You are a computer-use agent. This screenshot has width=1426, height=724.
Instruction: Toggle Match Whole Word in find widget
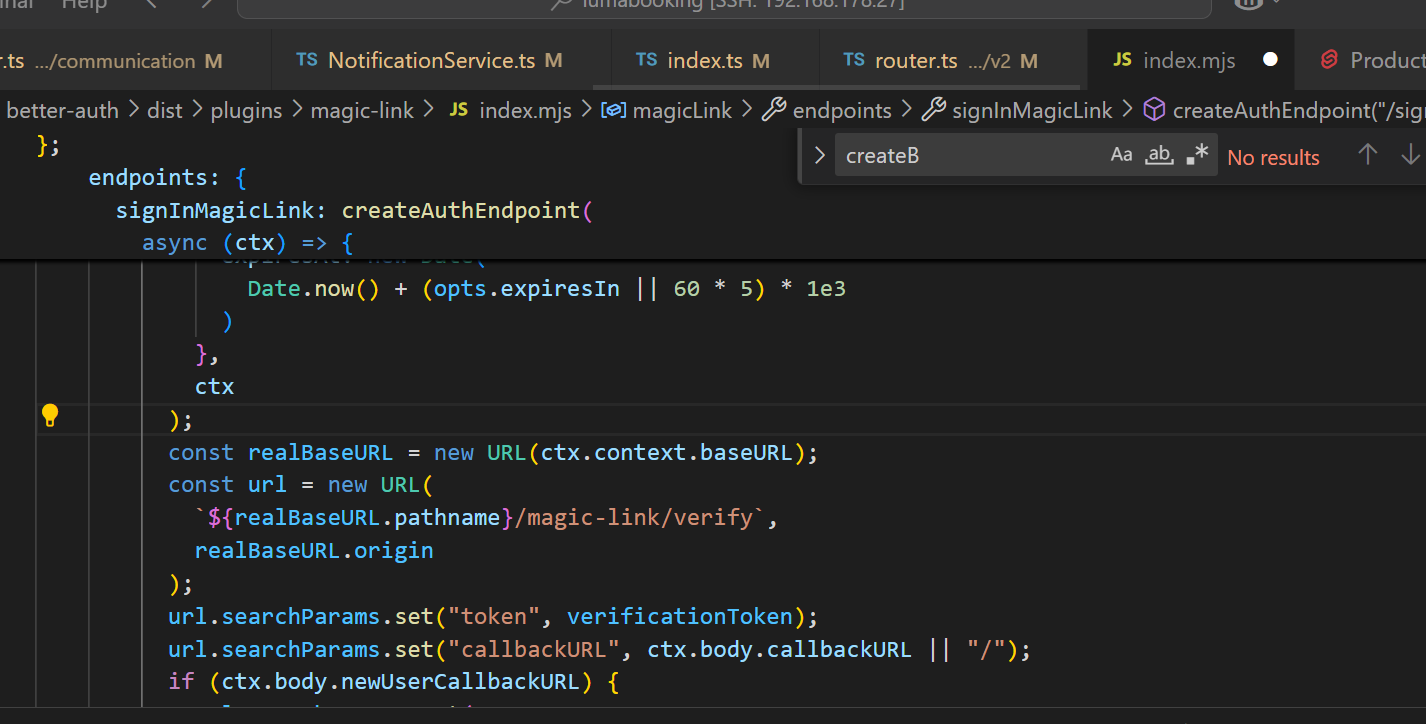point(1159,155)
